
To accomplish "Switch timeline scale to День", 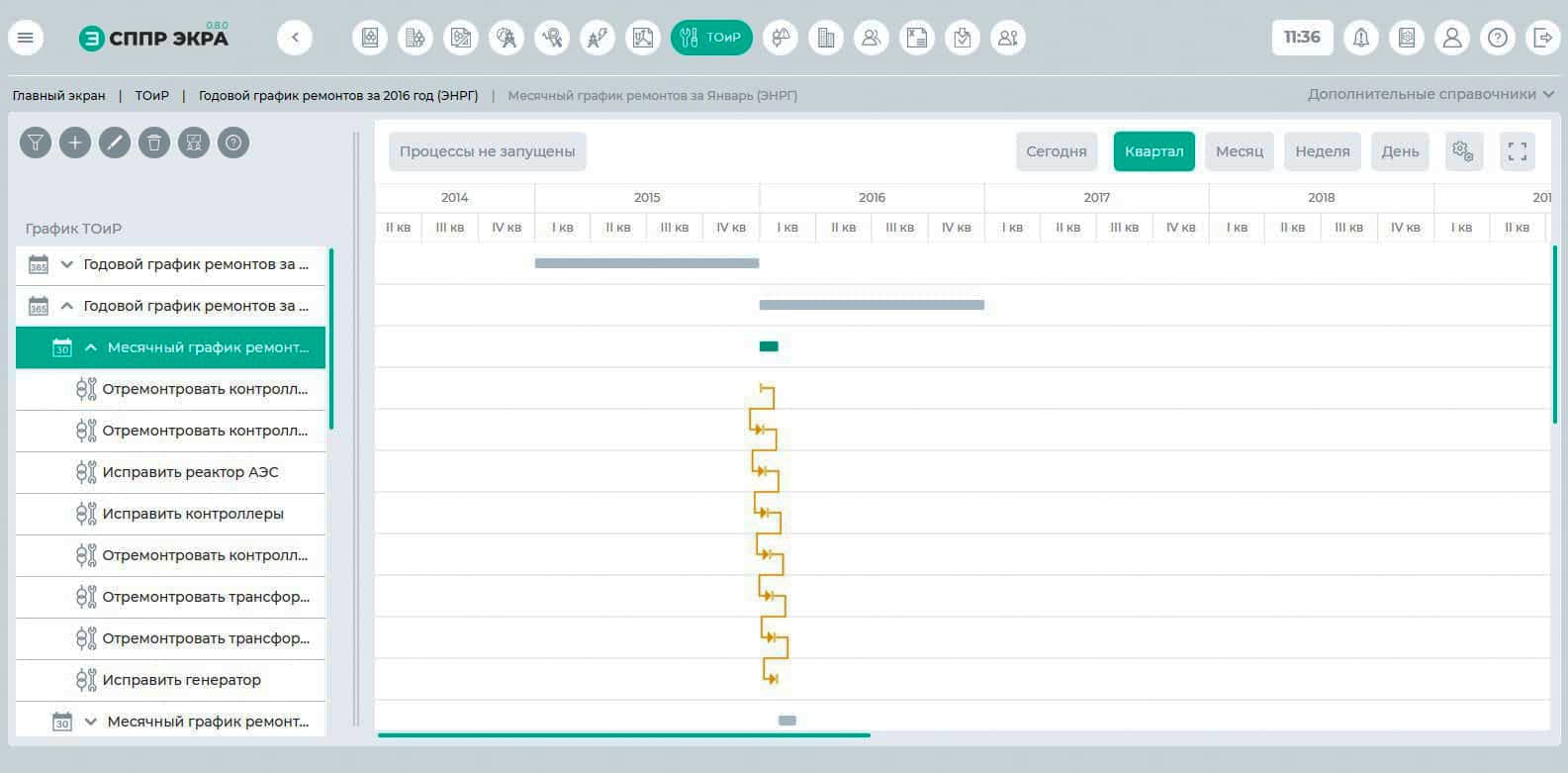I will point(1400,151).
